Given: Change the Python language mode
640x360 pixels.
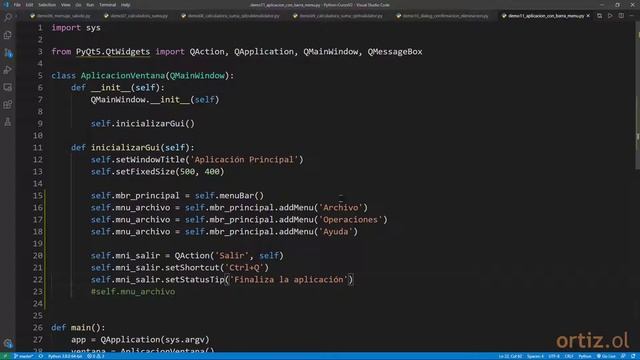Looking at the screenshot, I should click(x=585, y=356).
